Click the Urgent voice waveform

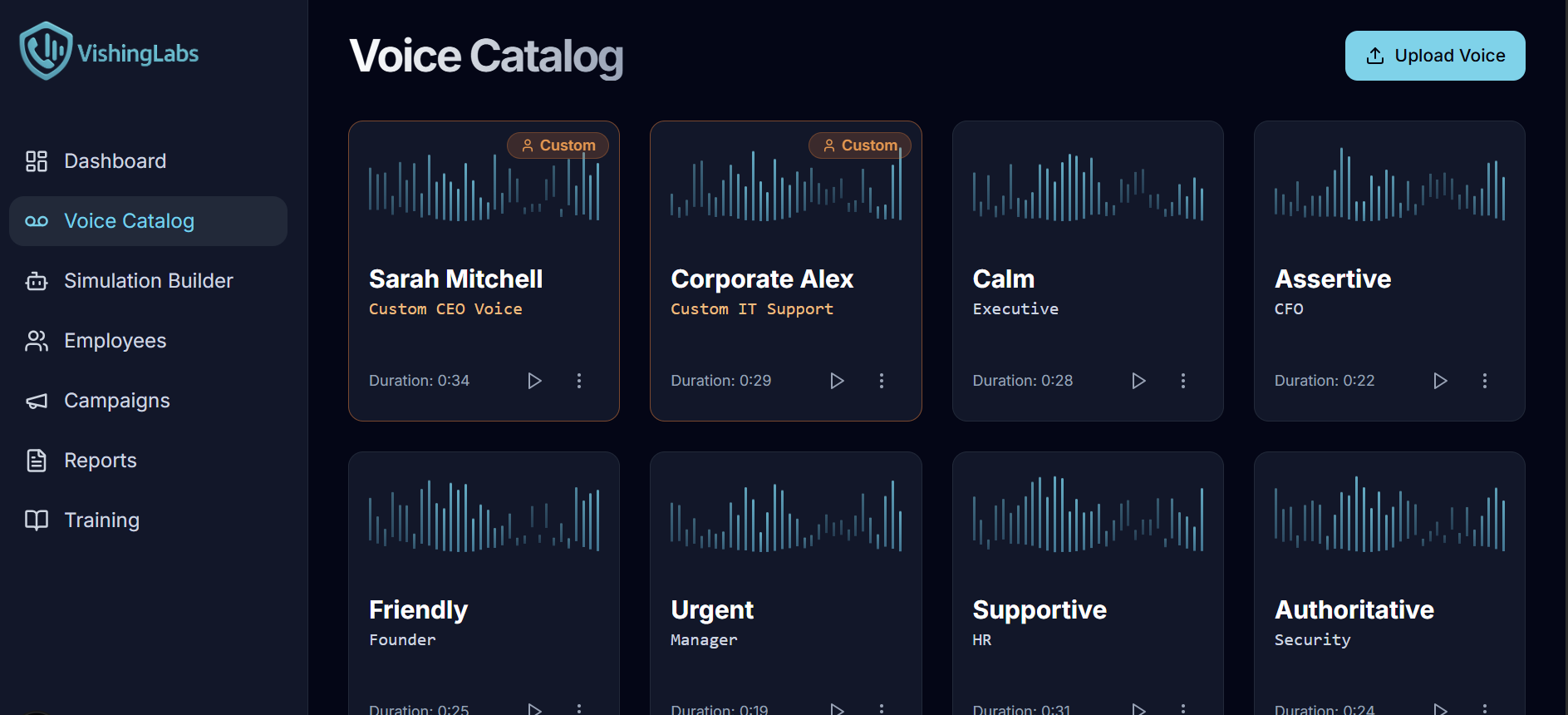[786, 516]
